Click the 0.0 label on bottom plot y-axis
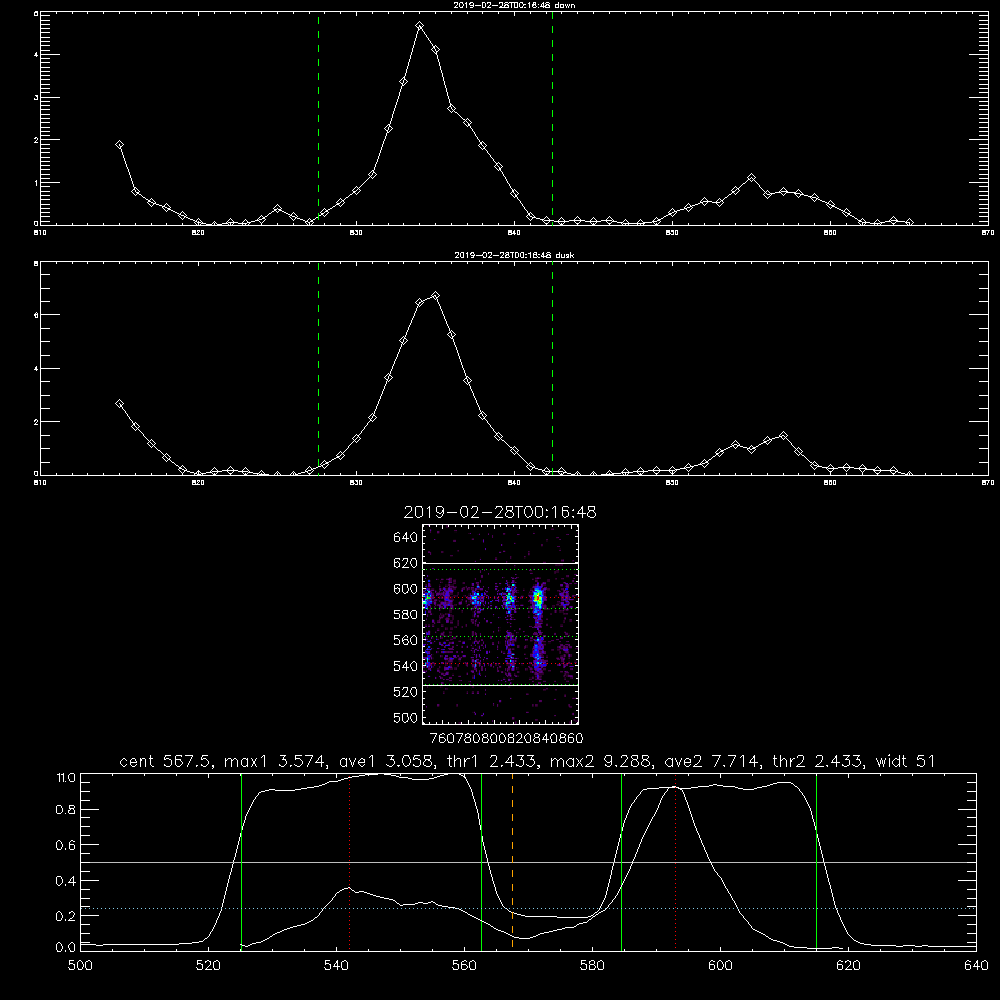 tap(66, 948)
